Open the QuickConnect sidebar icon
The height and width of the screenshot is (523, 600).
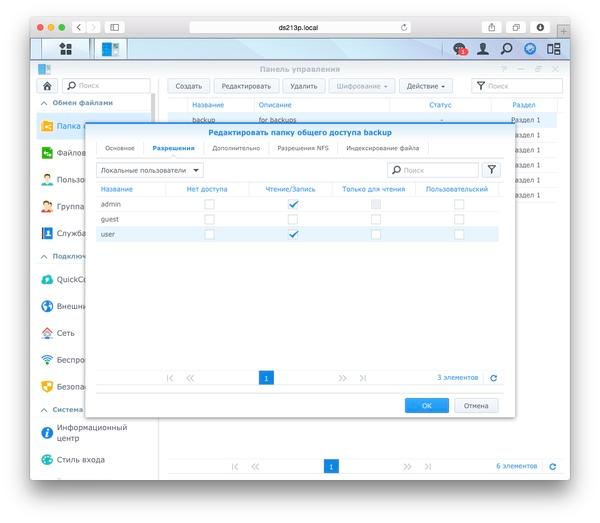coord(47,279)
